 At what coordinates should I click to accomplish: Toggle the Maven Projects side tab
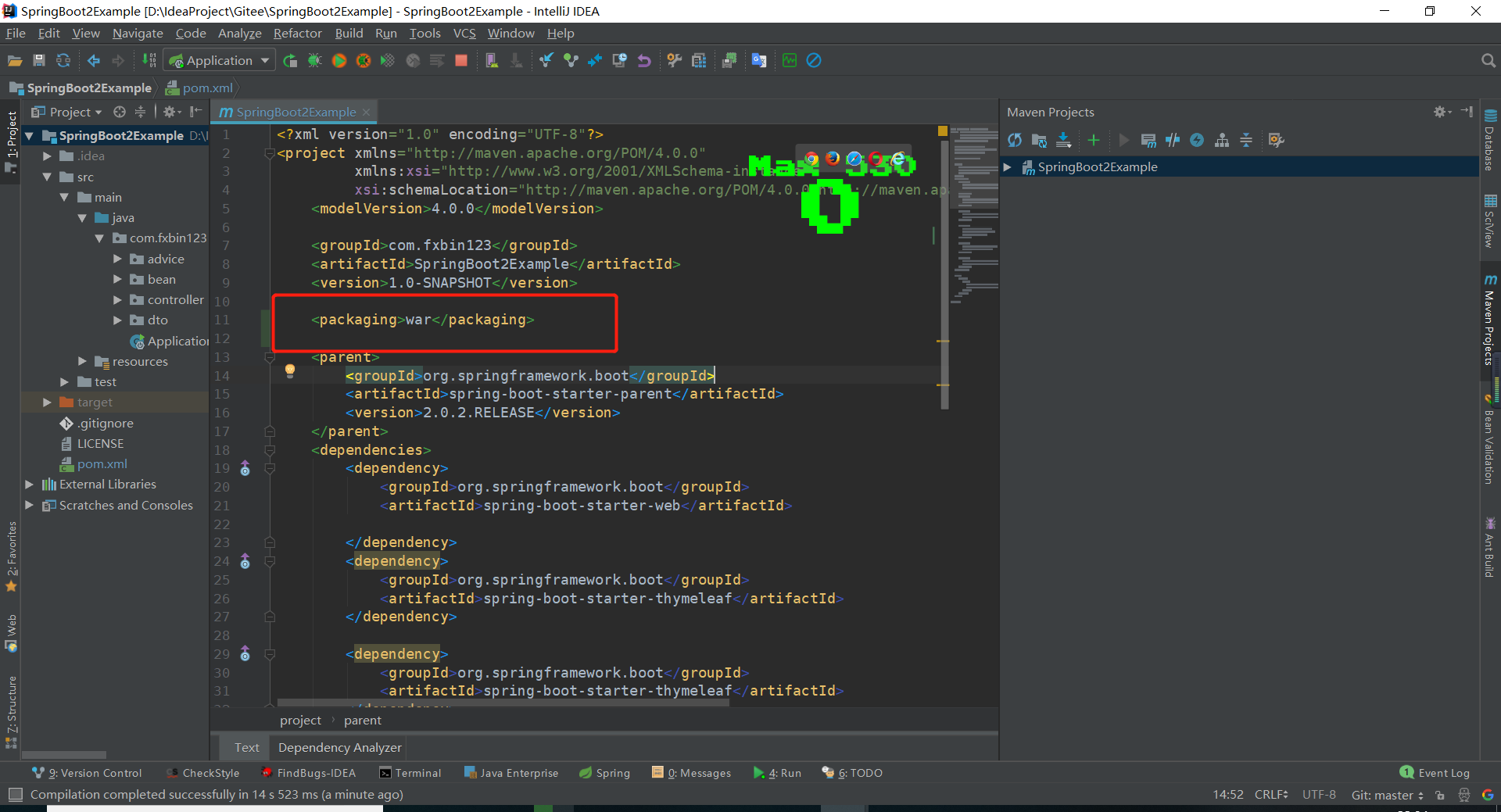(1490, 320)
